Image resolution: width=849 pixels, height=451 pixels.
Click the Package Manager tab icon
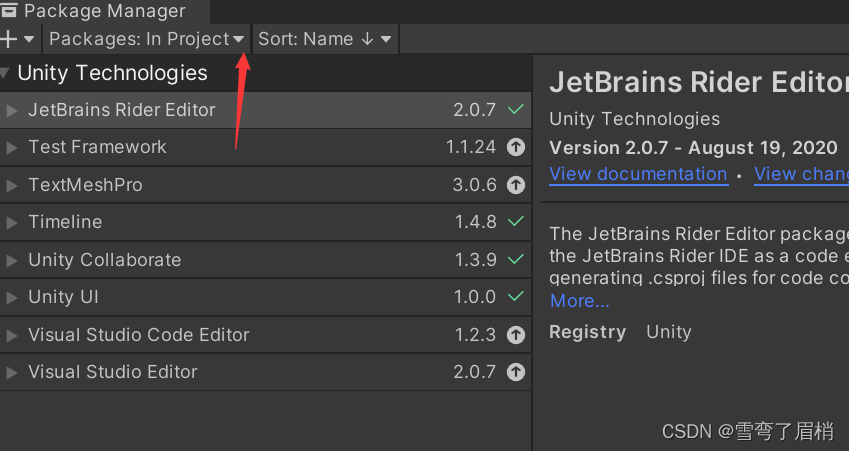click(x=9, y=10)
